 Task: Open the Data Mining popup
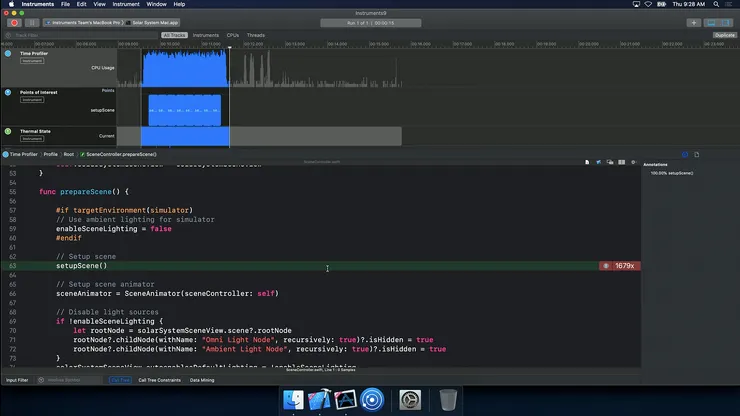[x=204, y=380]
